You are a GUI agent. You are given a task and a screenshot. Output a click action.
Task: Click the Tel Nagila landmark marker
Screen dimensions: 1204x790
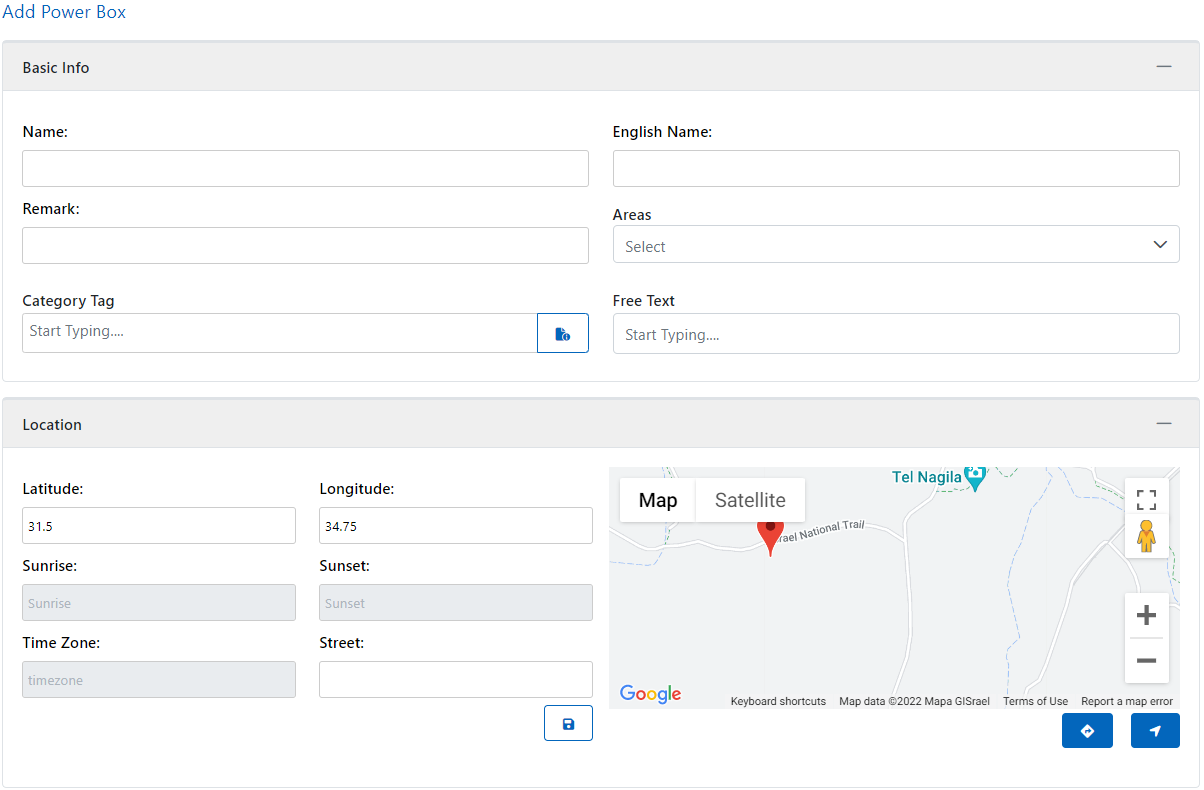976,478
